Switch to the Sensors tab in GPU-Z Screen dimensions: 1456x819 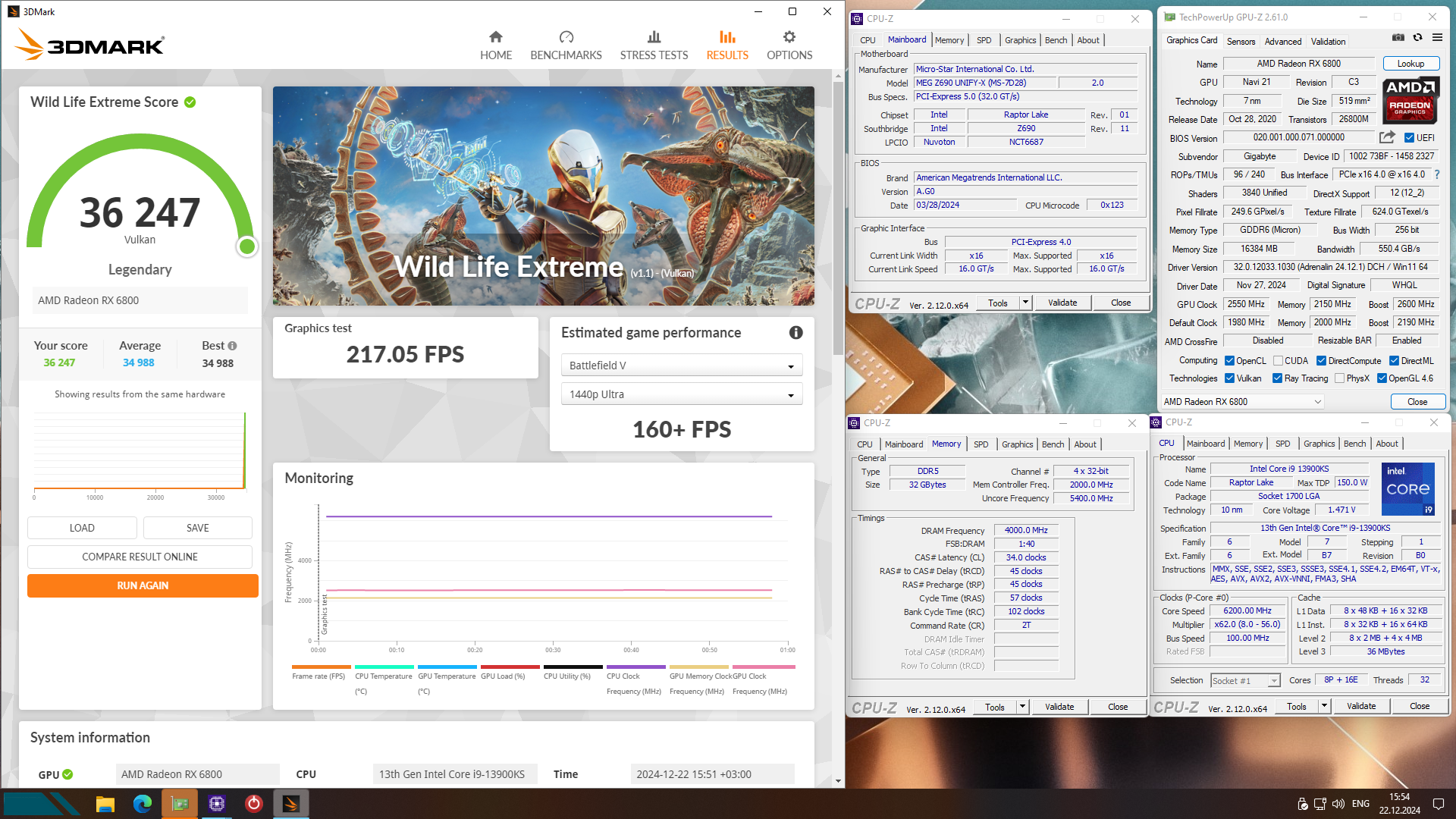click(1241, 42)
